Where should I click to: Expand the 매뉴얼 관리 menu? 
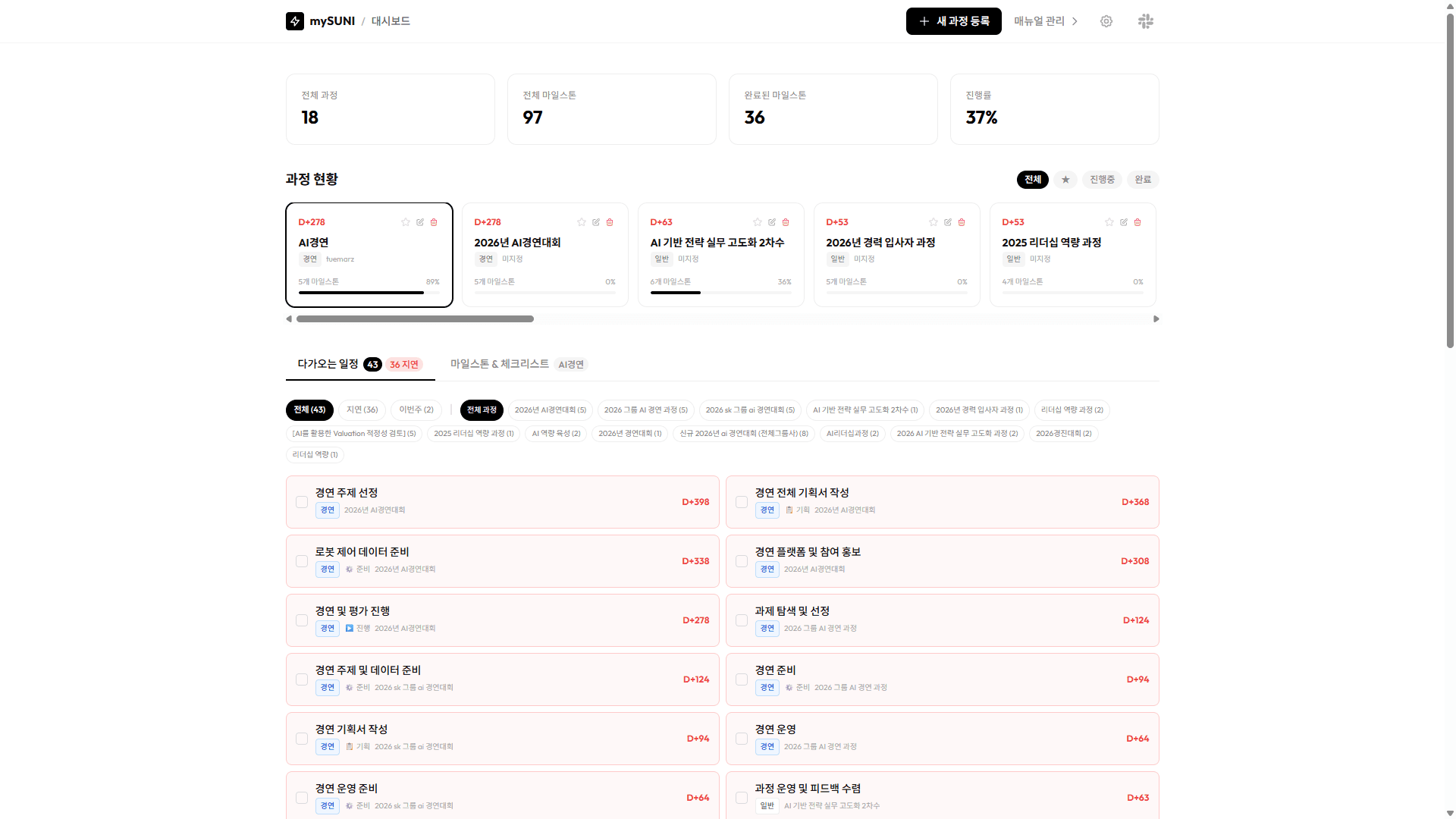1046,21
